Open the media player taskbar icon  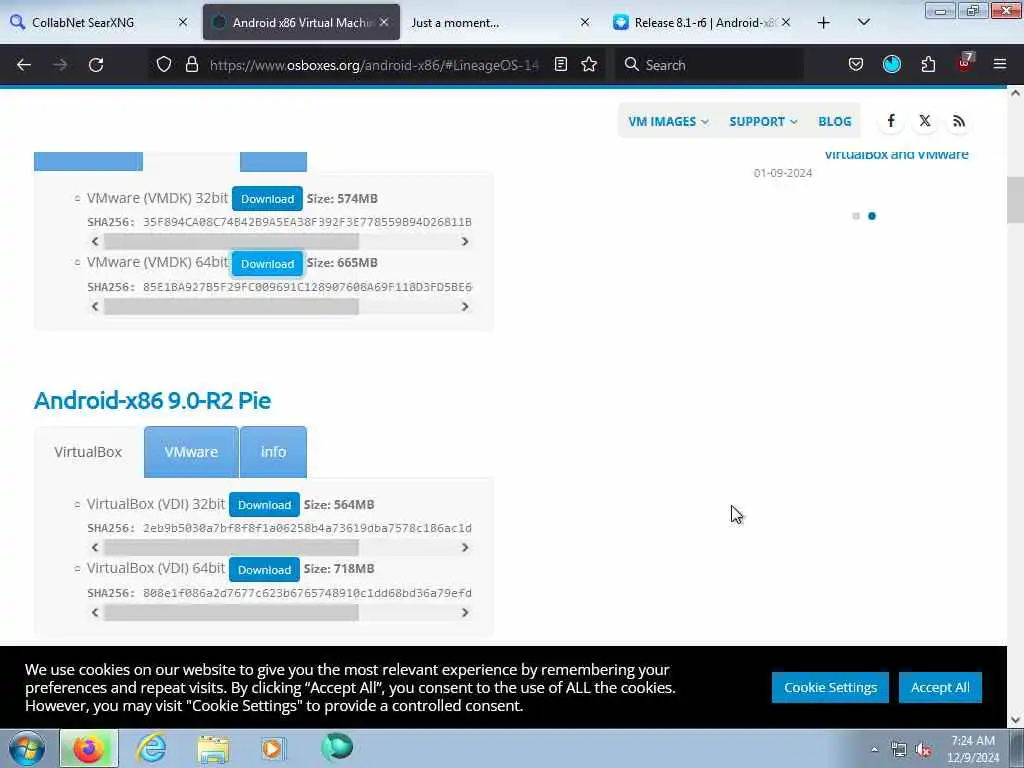273,748
